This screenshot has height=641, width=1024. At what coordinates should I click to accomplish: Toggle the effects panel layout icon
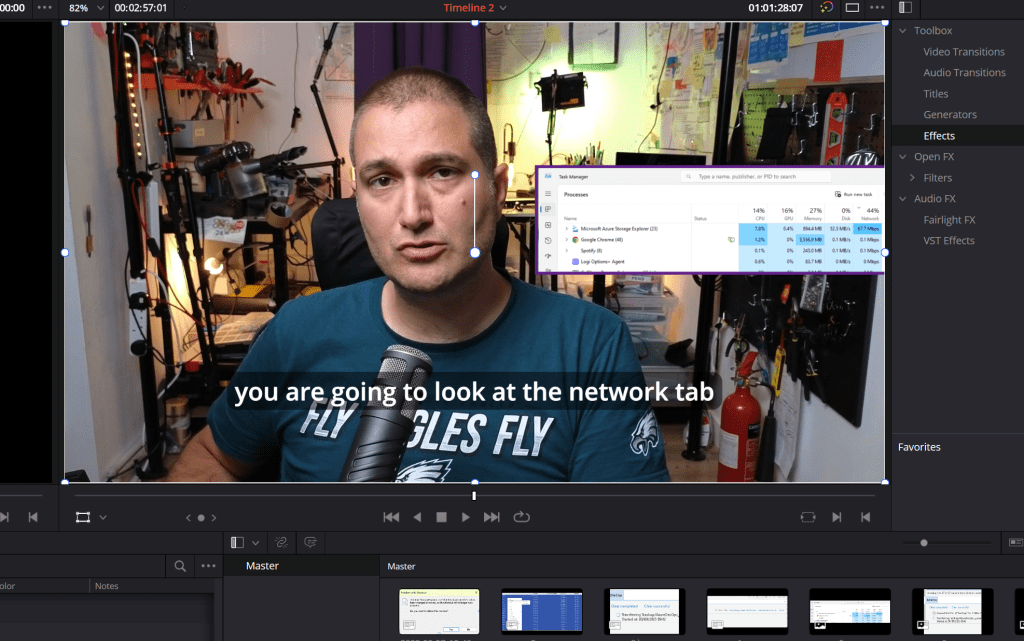(905, 7)
